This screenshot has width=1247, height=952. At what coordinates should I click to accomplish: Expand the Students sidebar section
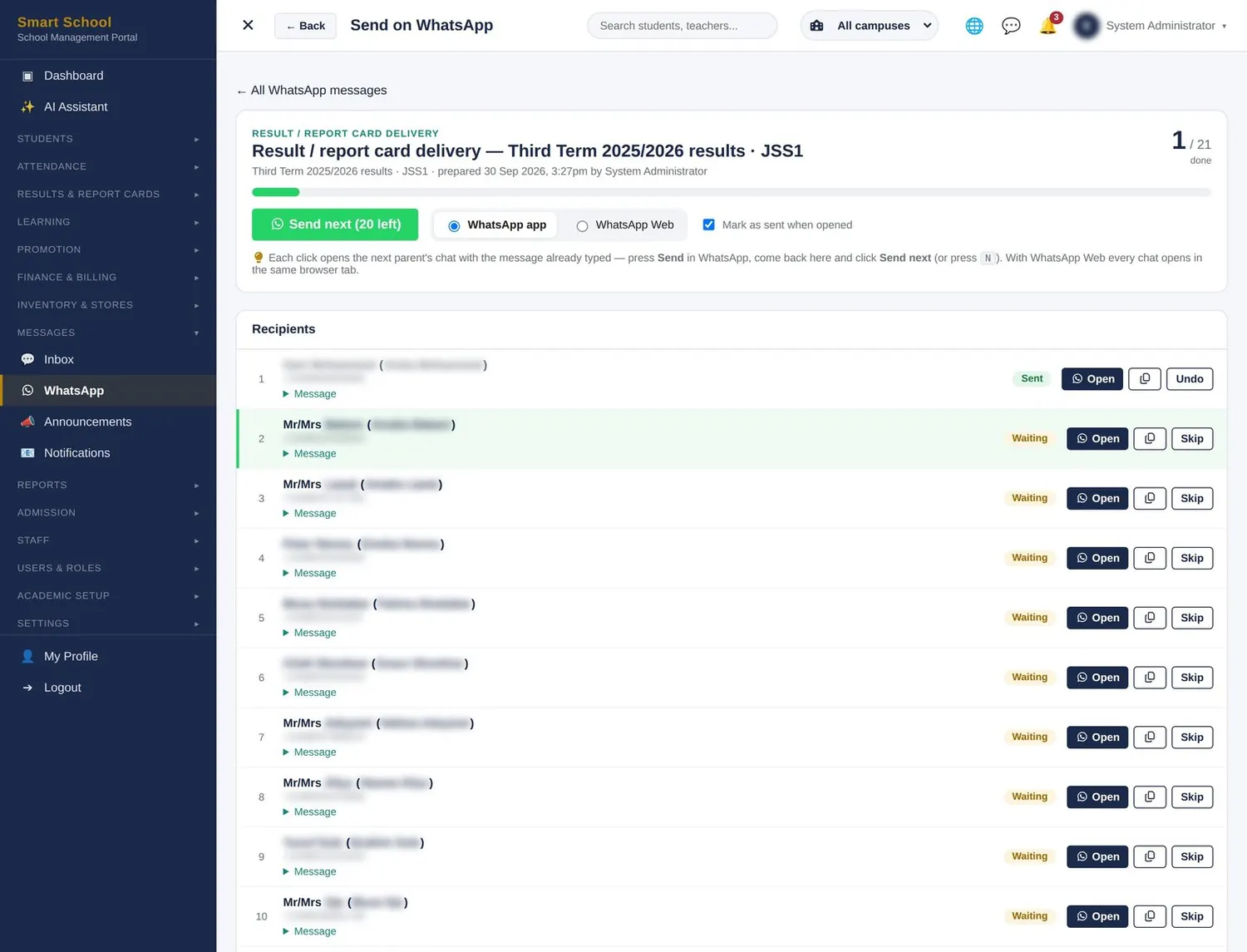coord(108,139)
